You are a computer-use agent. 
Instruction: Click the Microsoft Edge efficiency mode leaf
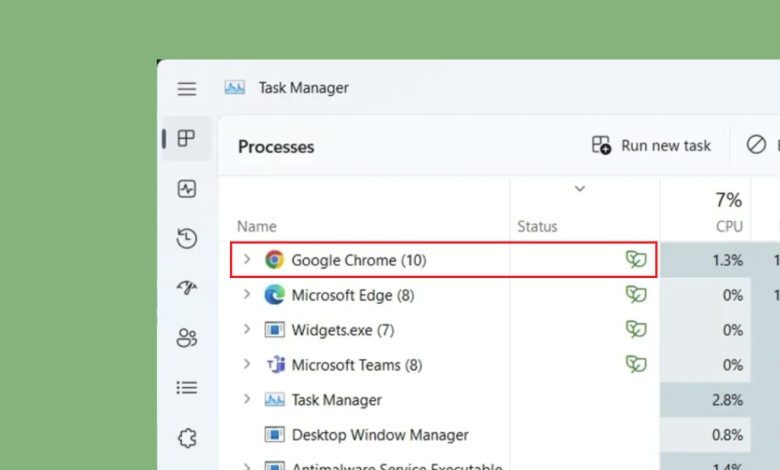(636, 295)
